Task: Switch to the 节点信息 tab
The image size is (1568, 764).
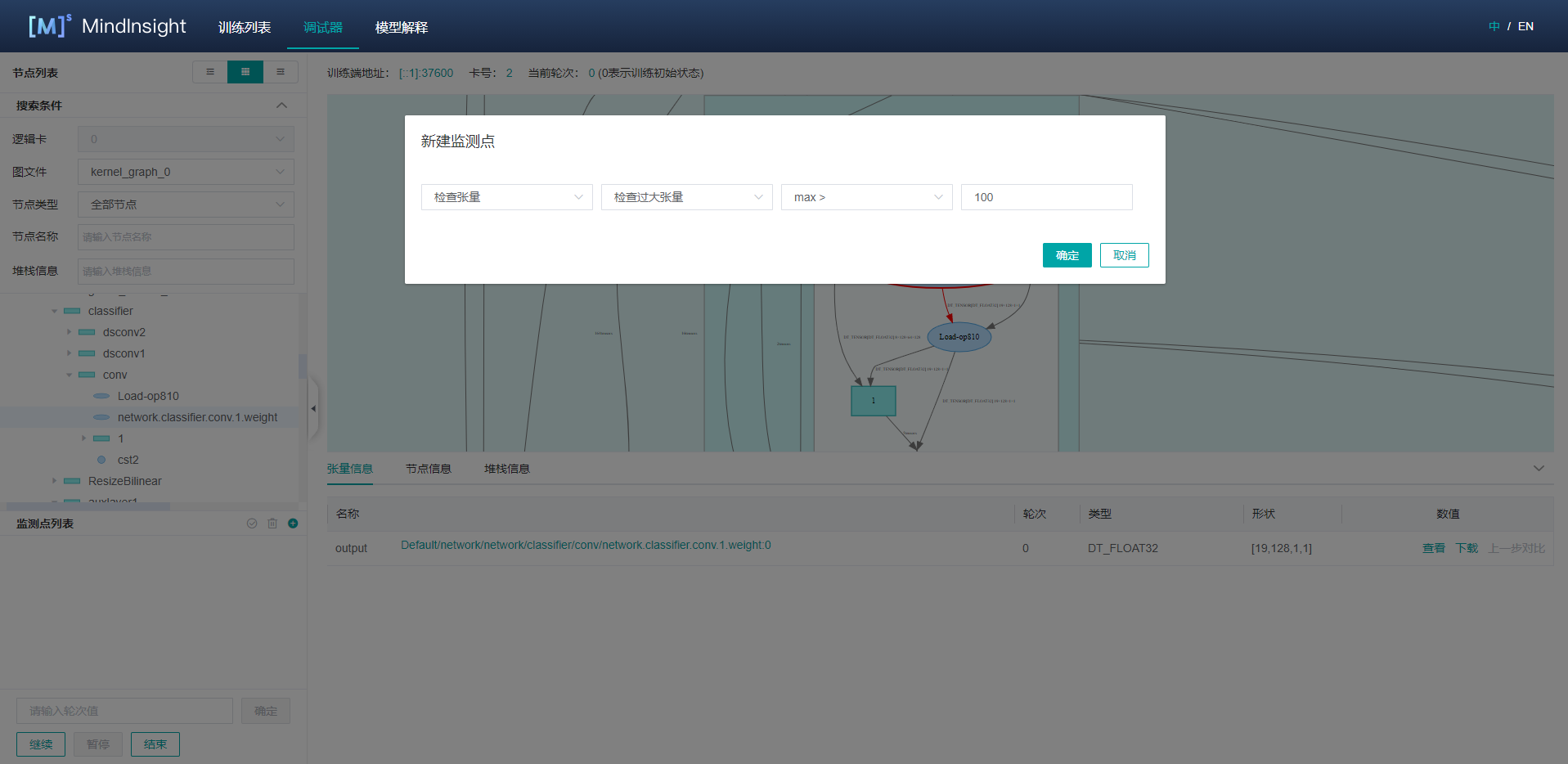Action: click(x=428, y=469)
